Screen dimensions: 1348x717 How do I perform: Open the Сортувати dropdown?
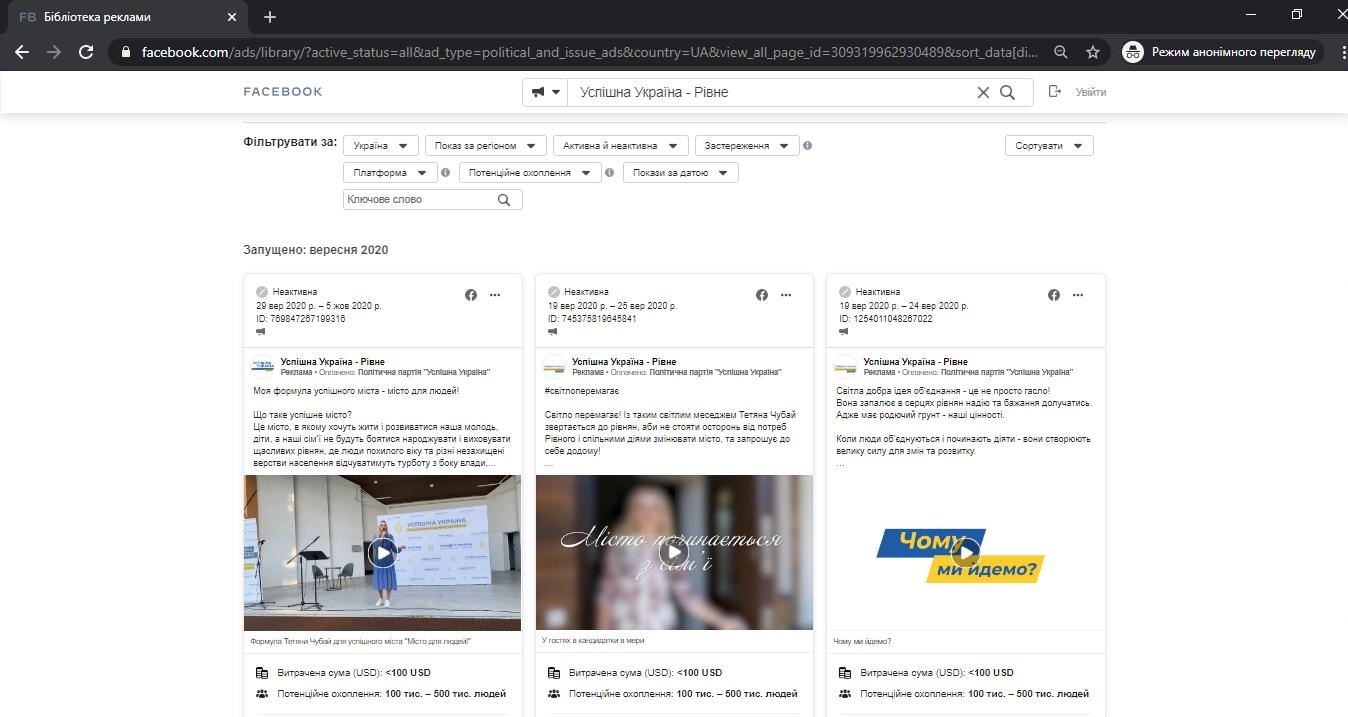tap(1049, 146)
